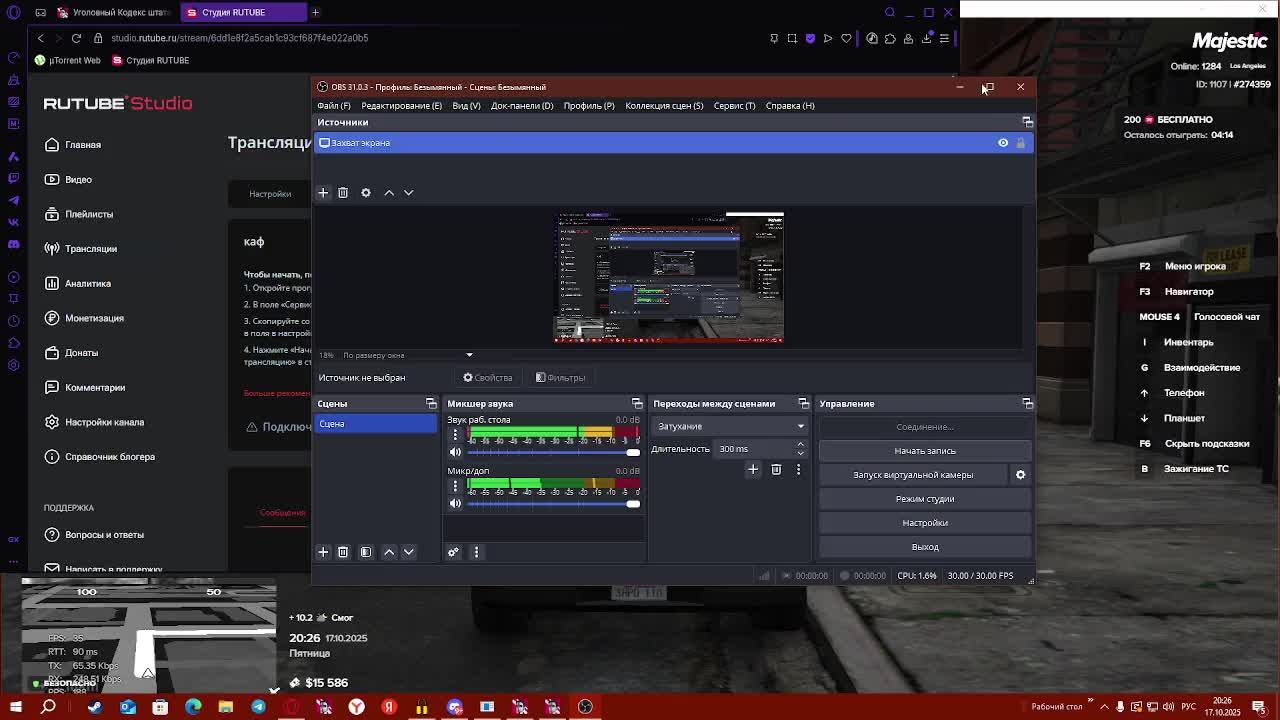Open advanced audio properties gear icon in mixer
The image size is (1280, 720).
click(x=453, y=552)
